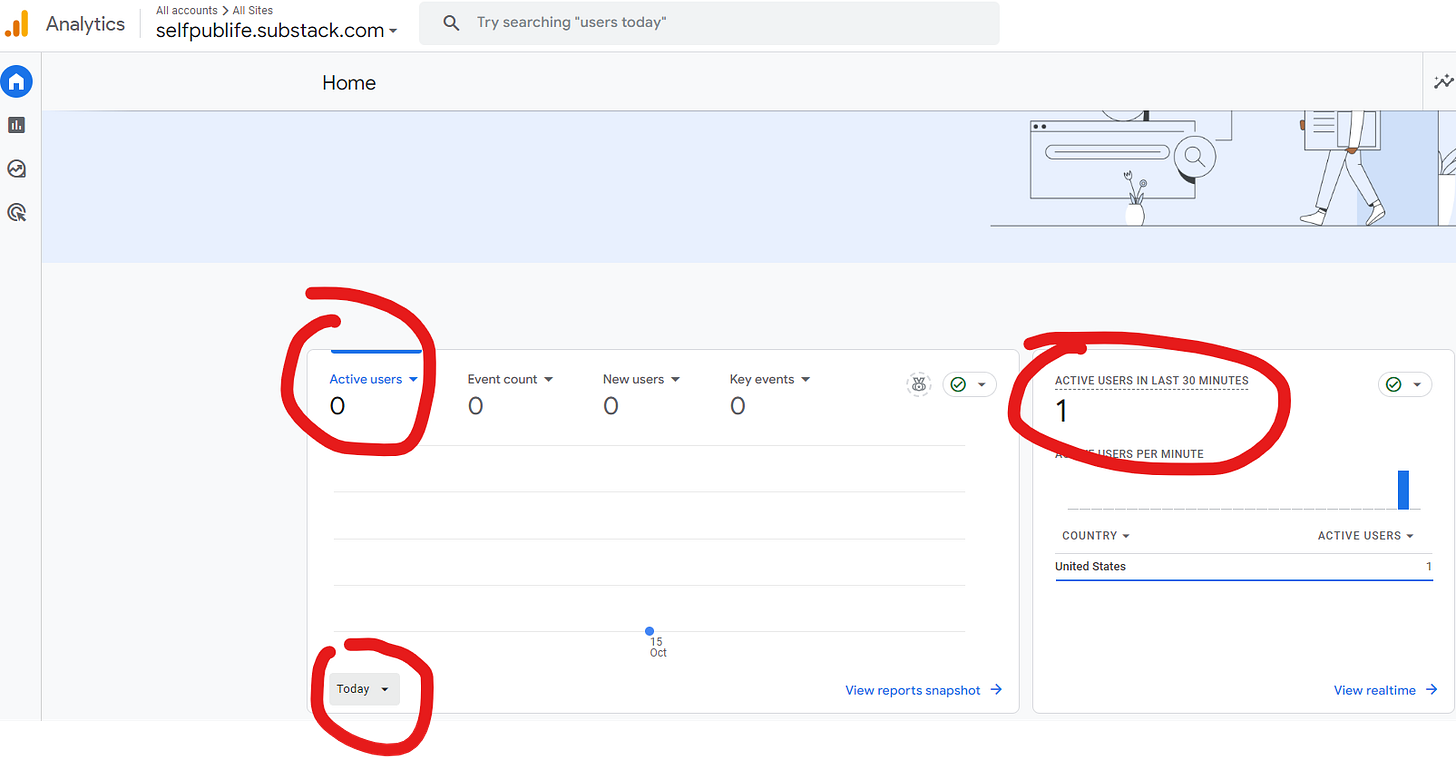
Task: Click the Google Analytics logo icon
Action: [17, 24]
